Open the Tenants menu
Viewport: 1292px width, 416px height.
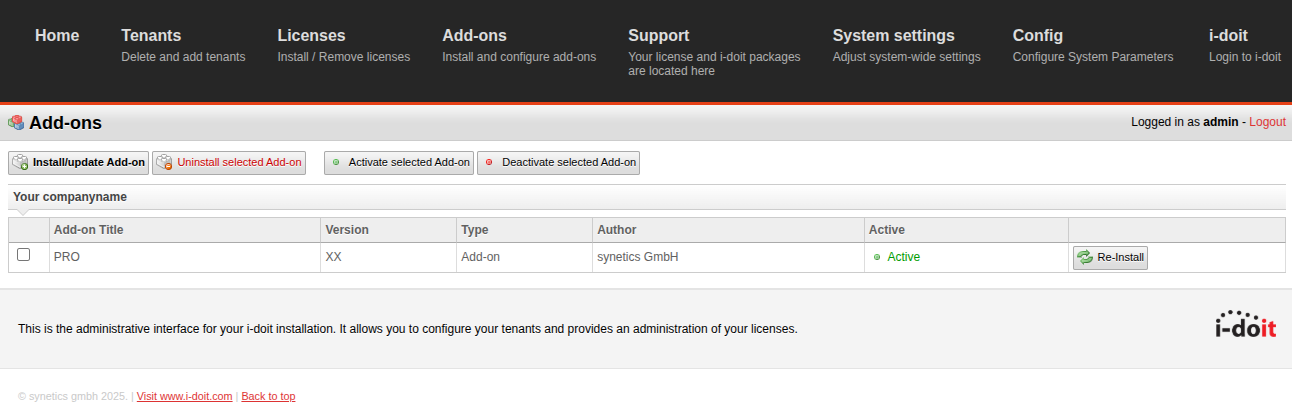pyautogui.click(x=151, y=36)
